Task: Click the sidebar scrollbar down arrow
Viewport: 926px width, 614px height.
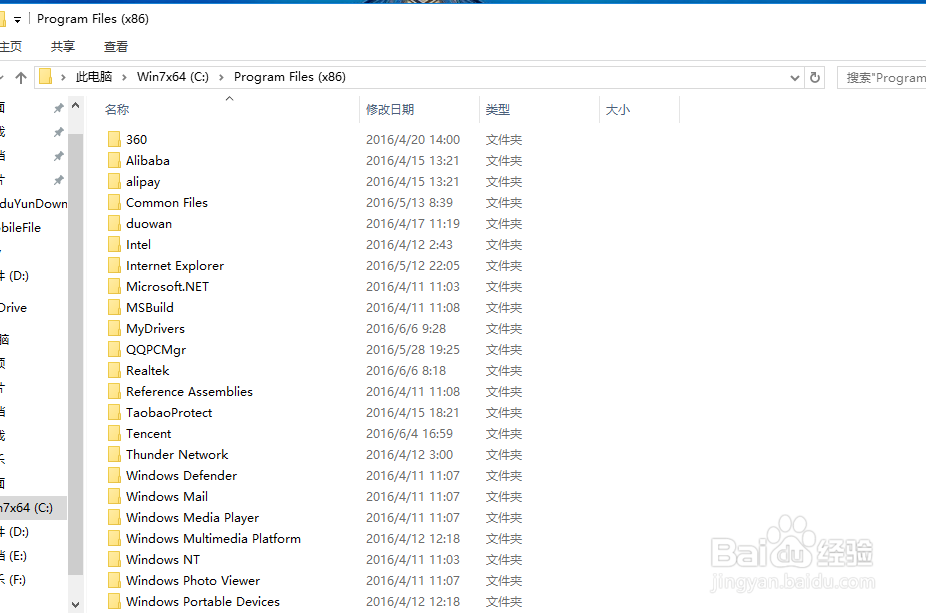Action: [75, 605]
